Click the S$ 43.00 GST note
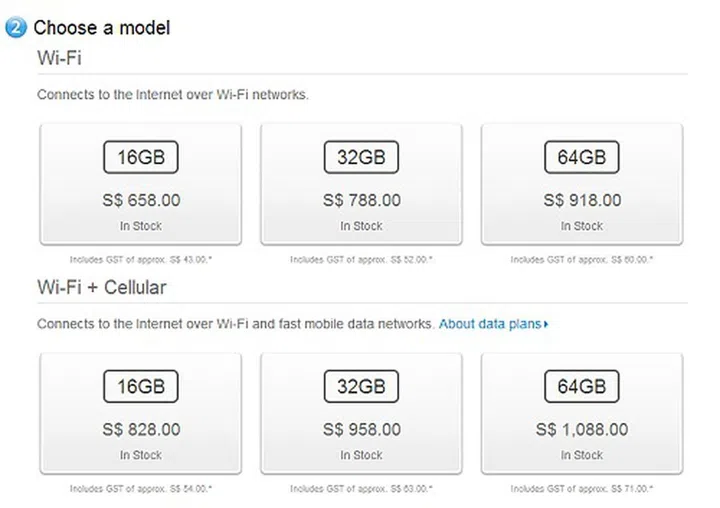 [x=141, y=259]
